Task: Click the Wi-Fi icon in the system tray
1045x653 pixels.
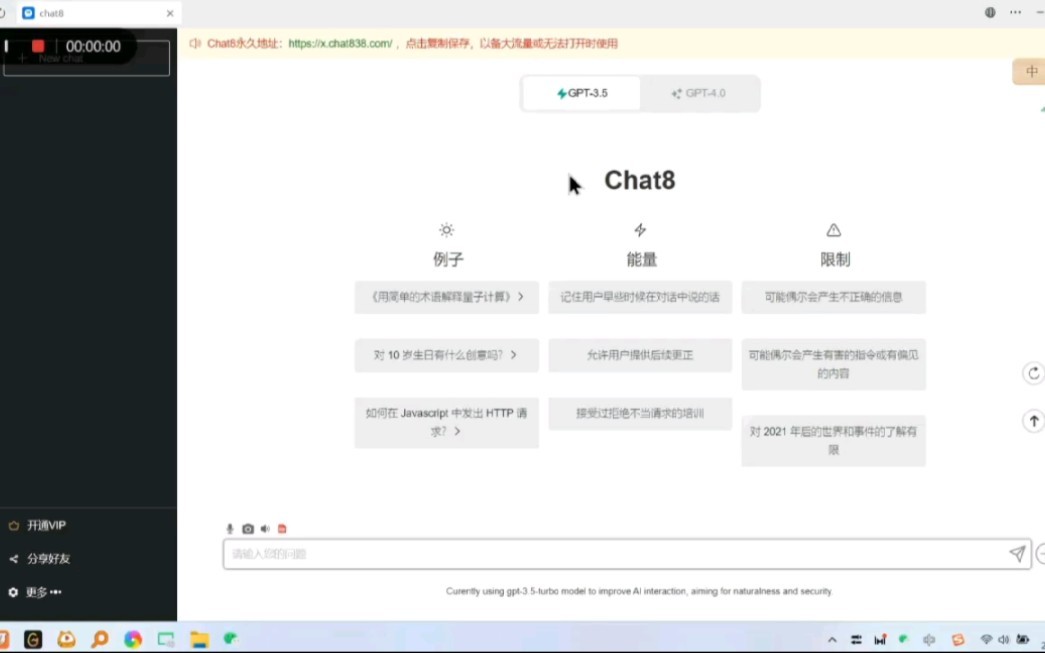Action: pyautogui.click(x=986, y=640)
